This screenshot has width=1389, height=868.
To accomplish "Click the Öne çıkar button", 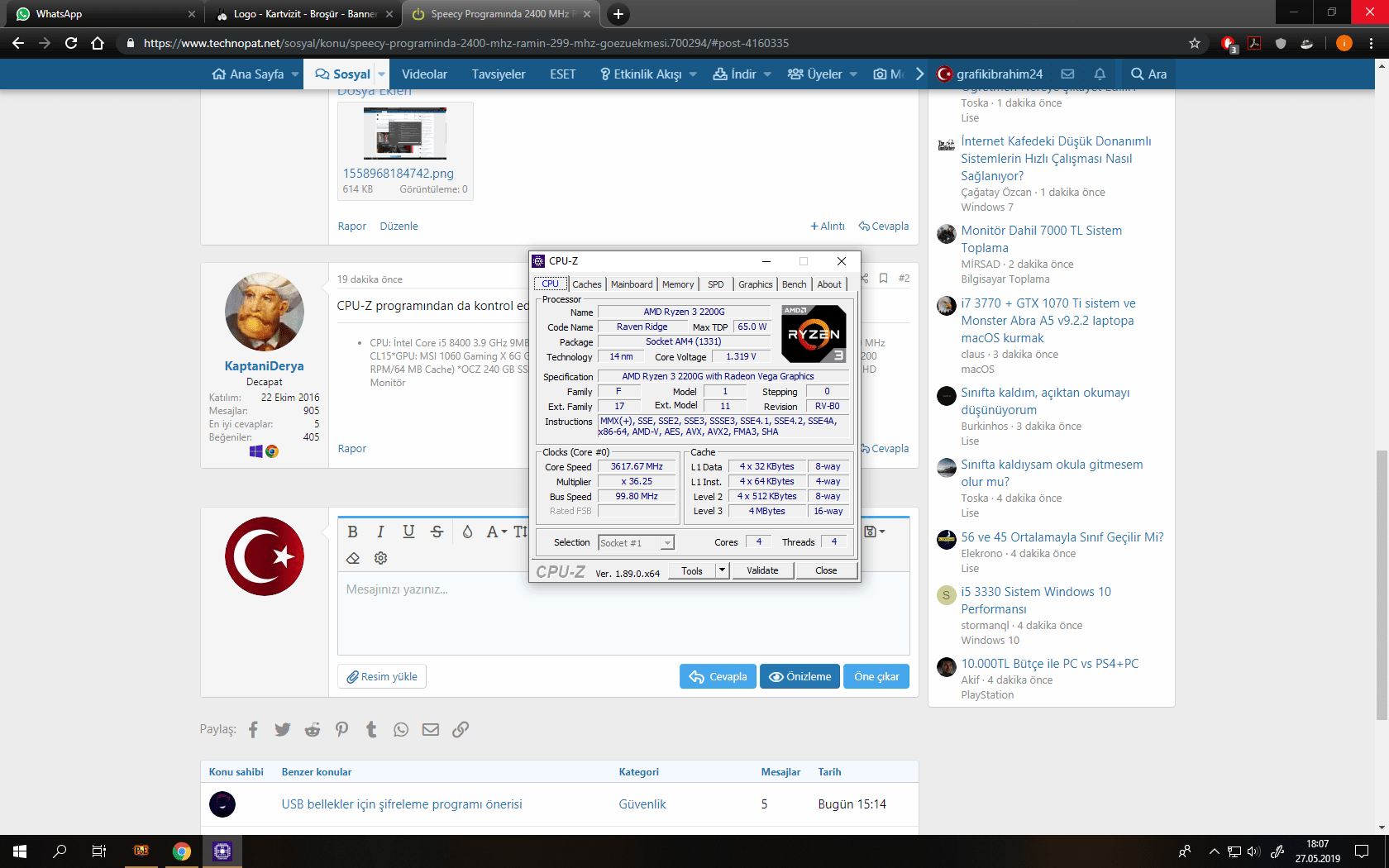I will coord(876,676).
